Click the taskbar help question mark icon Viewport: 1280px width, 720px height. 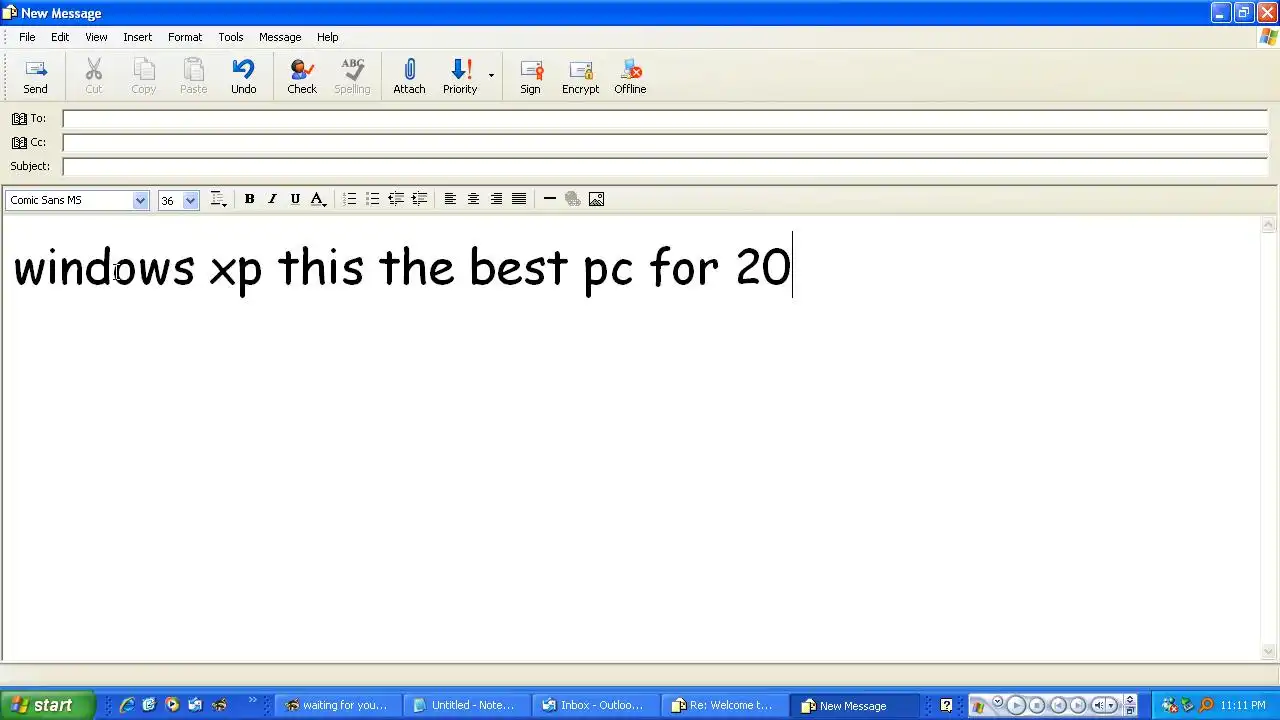tap(946, 705)
